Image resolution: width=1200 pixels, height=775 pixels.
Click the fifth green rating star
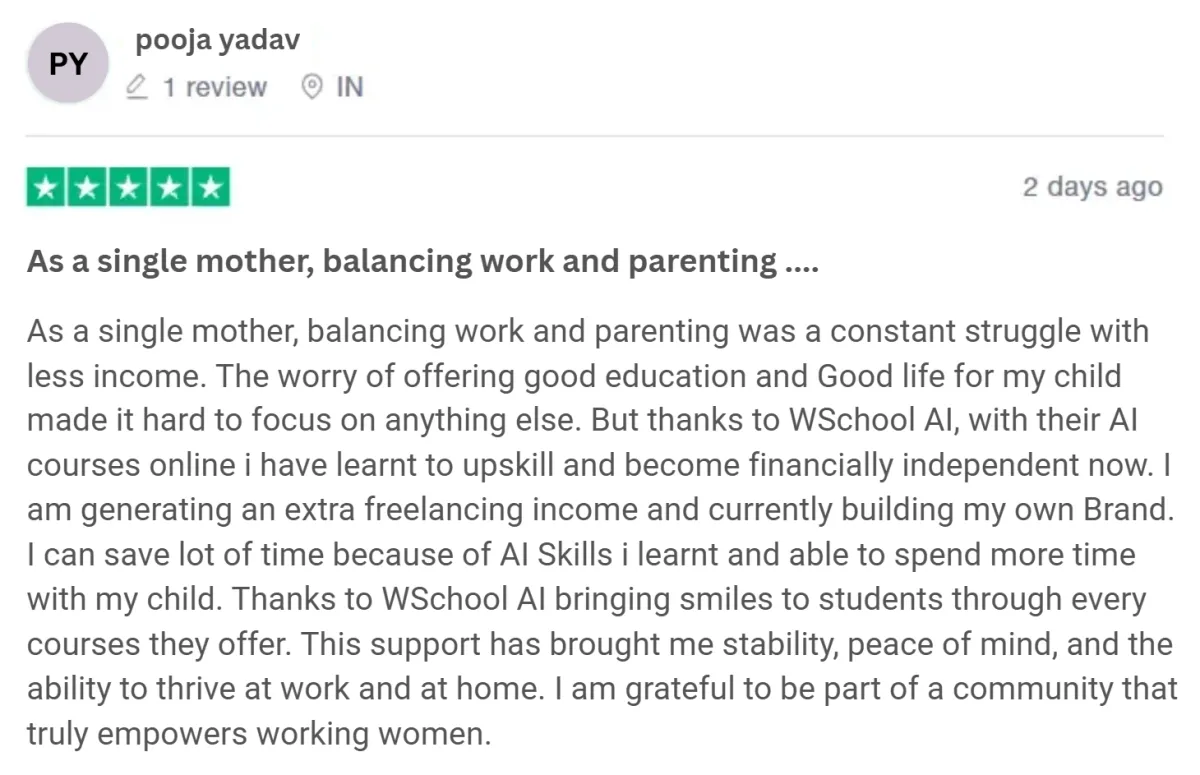click(x=210, y=188)
